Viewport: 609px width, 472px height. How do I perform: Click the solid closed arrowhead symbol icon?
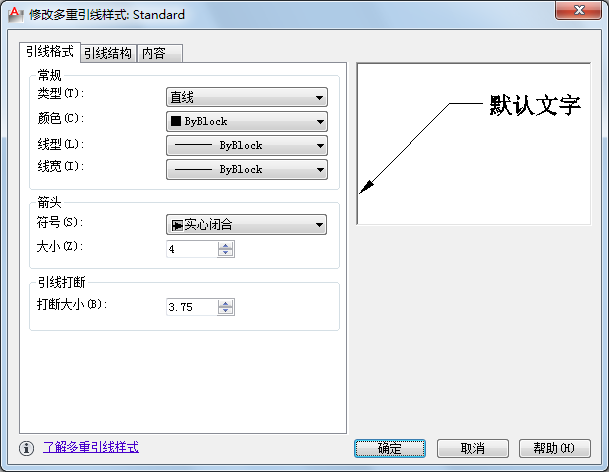pyautogui.click(x=177, y=225)
